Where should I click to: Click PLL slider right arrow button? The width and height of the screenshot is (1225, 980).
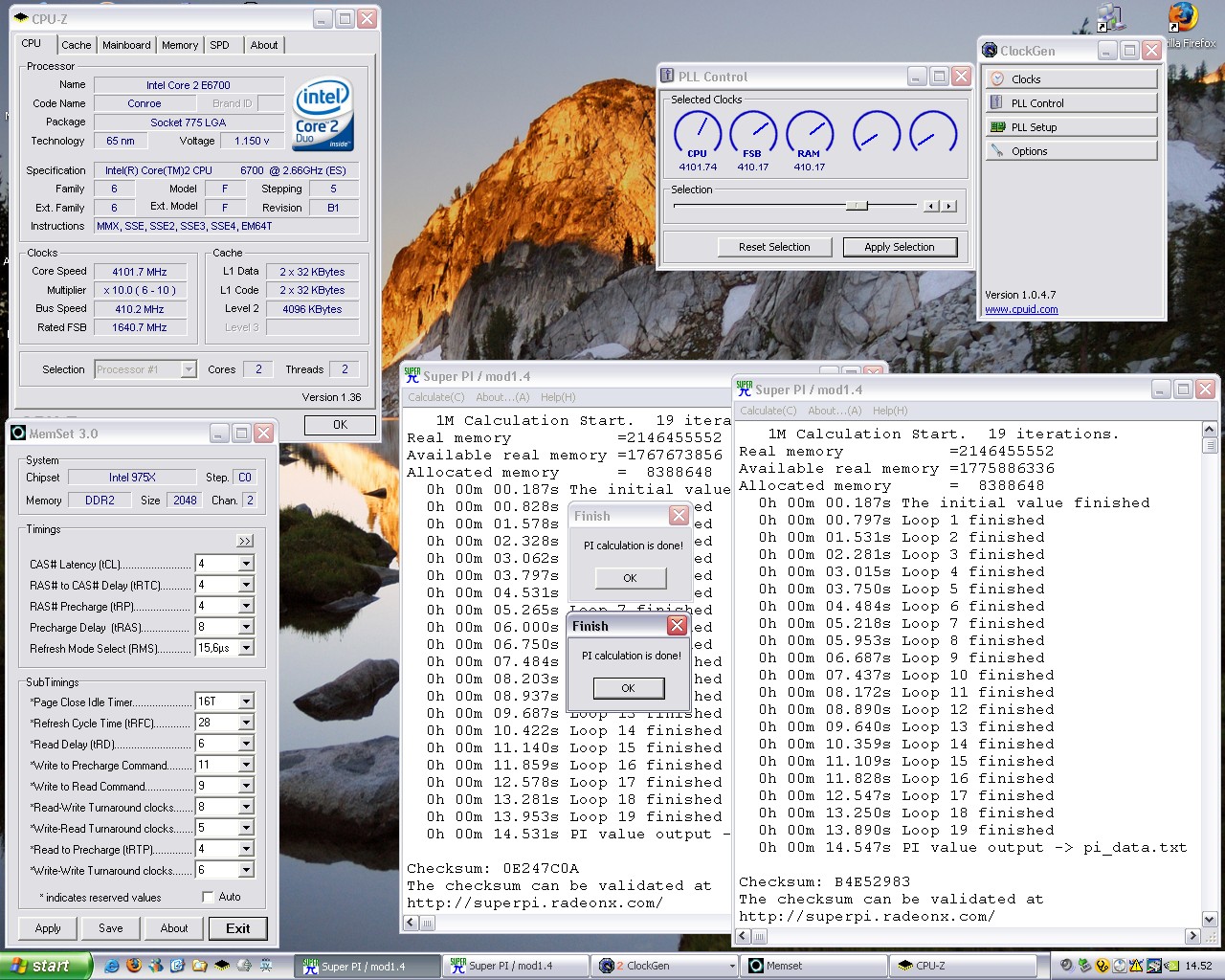point(948,206)
